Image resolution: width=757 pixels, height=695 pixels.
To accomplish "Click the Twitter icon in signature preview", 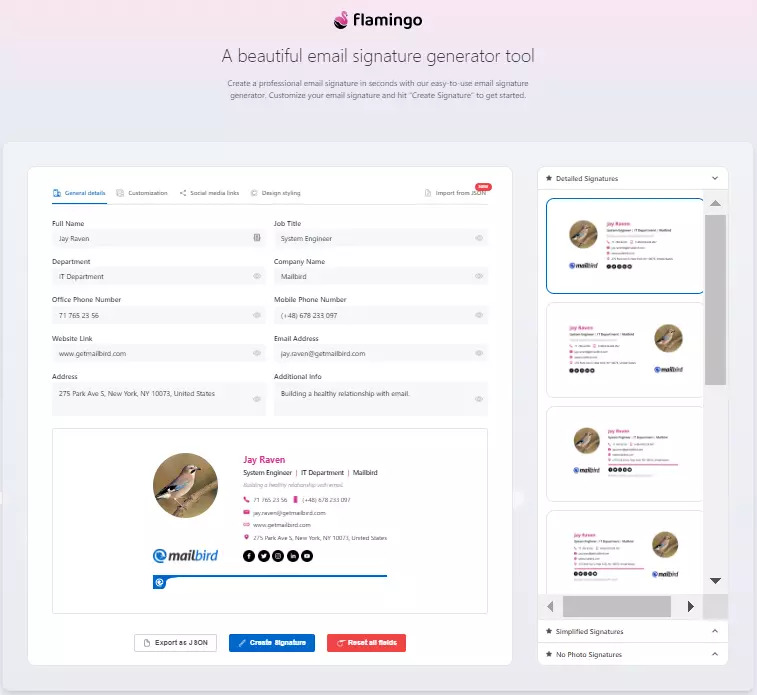I will pyautogui.click(x=264, y=556).
